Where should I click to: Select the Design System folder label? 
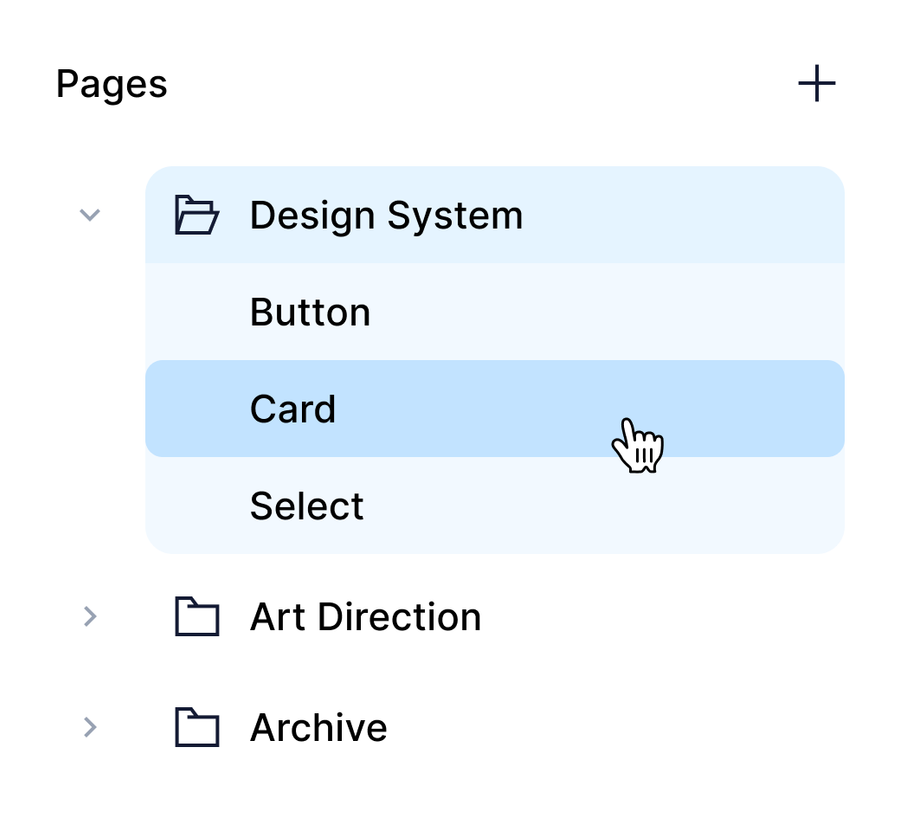tap(386, 215)
